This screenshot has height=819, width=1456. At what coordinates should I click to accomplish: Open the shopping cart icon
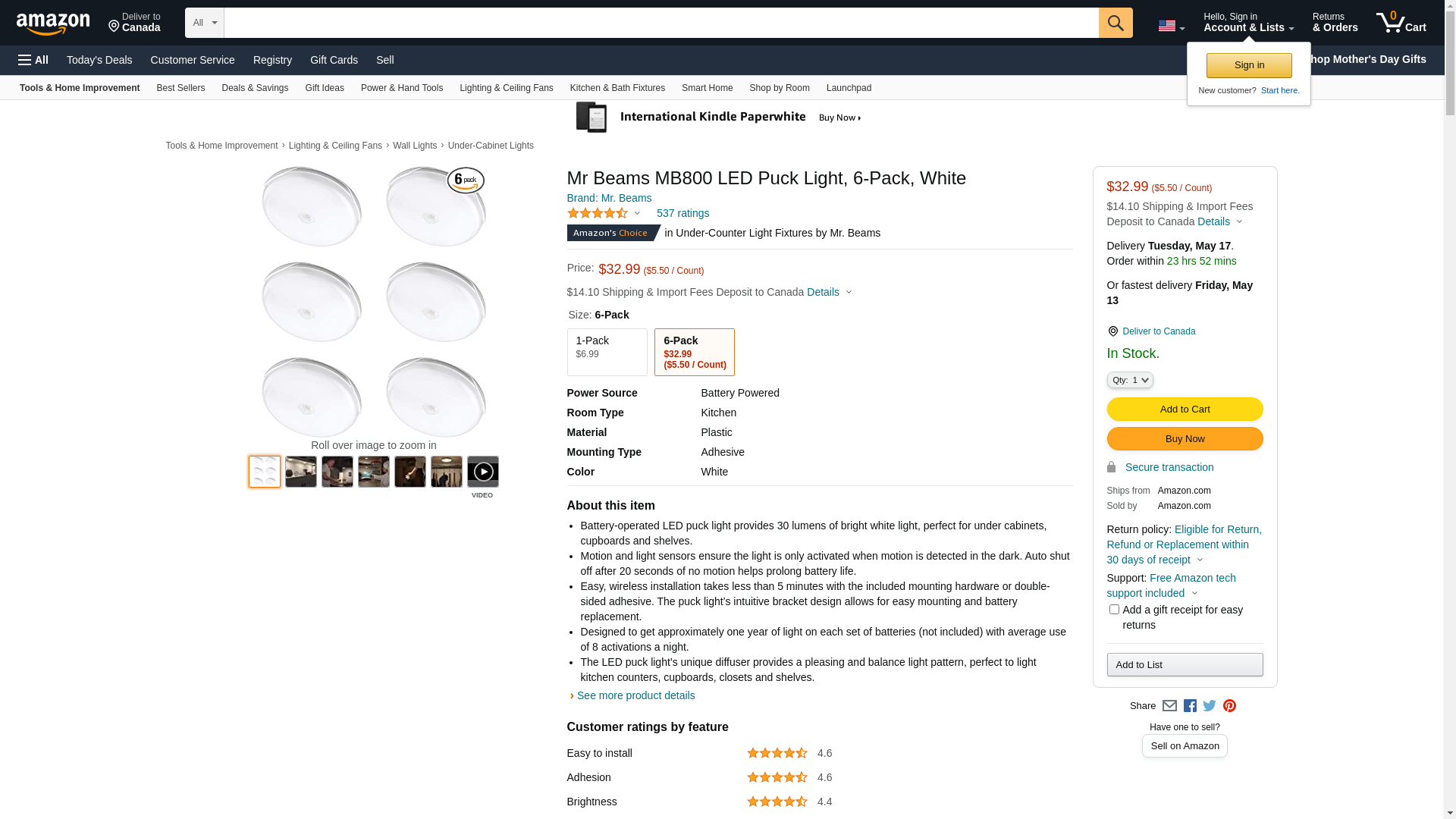pyautogui.click(x=1400, y=23)
